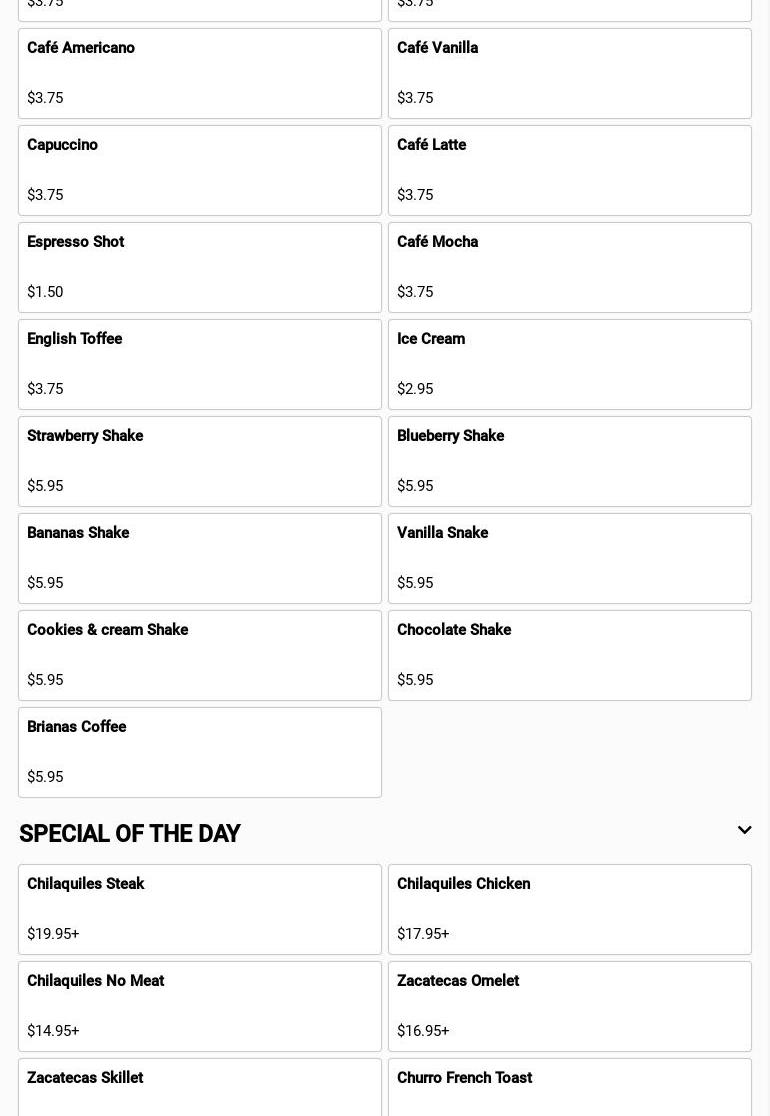Select Chilaquiles Steak from specials
This screenshot has width=770, height=1116.
point(200,909)
